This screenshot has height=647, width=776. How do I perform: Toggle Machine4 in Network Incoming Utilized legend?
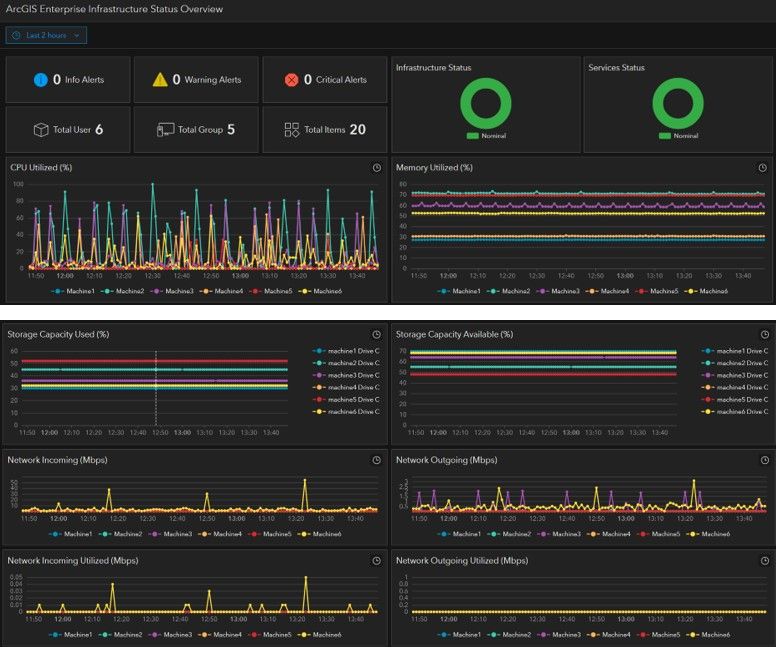click(x=220, y=635)
